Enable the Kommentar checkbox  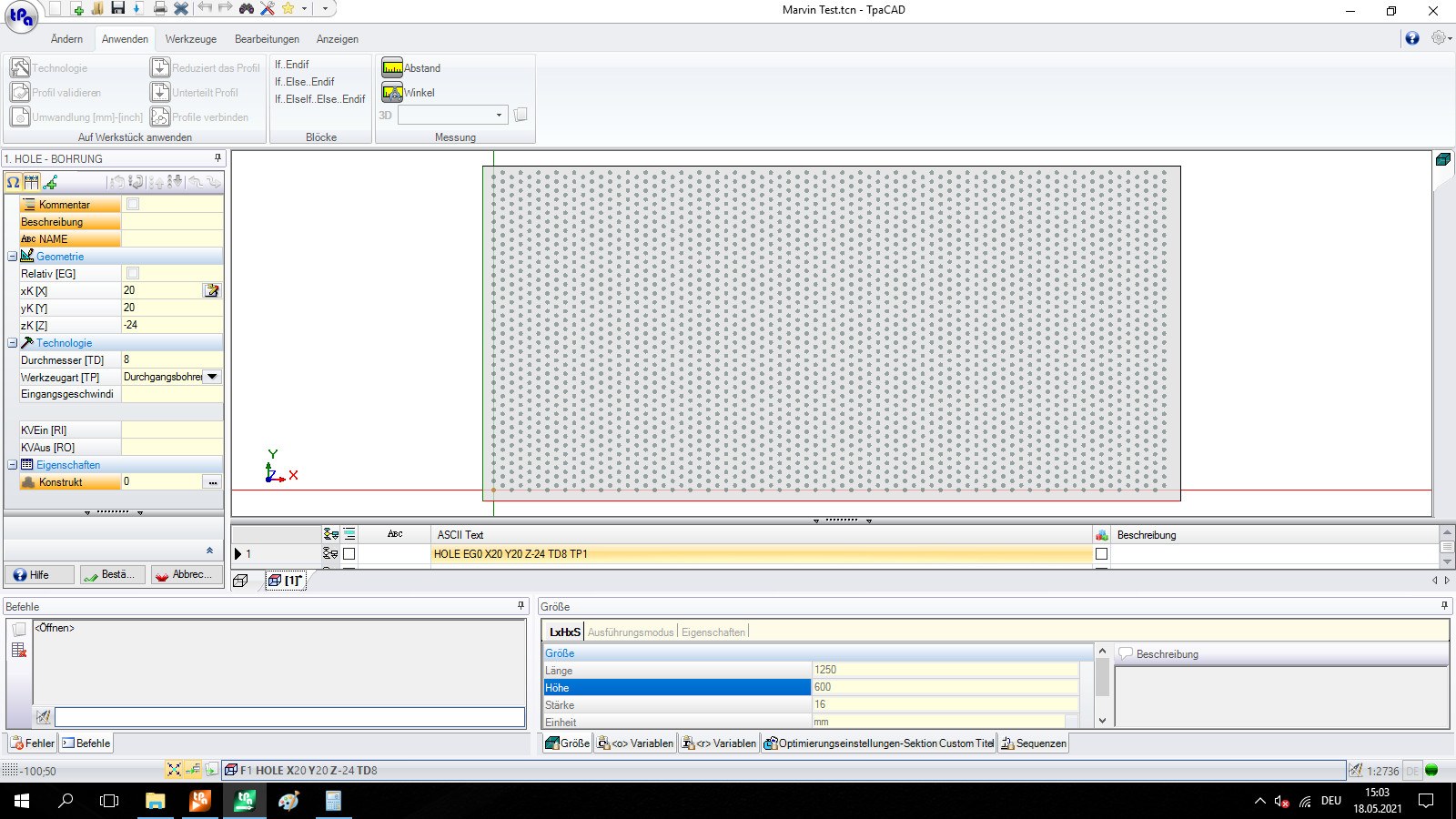[133, 205]
